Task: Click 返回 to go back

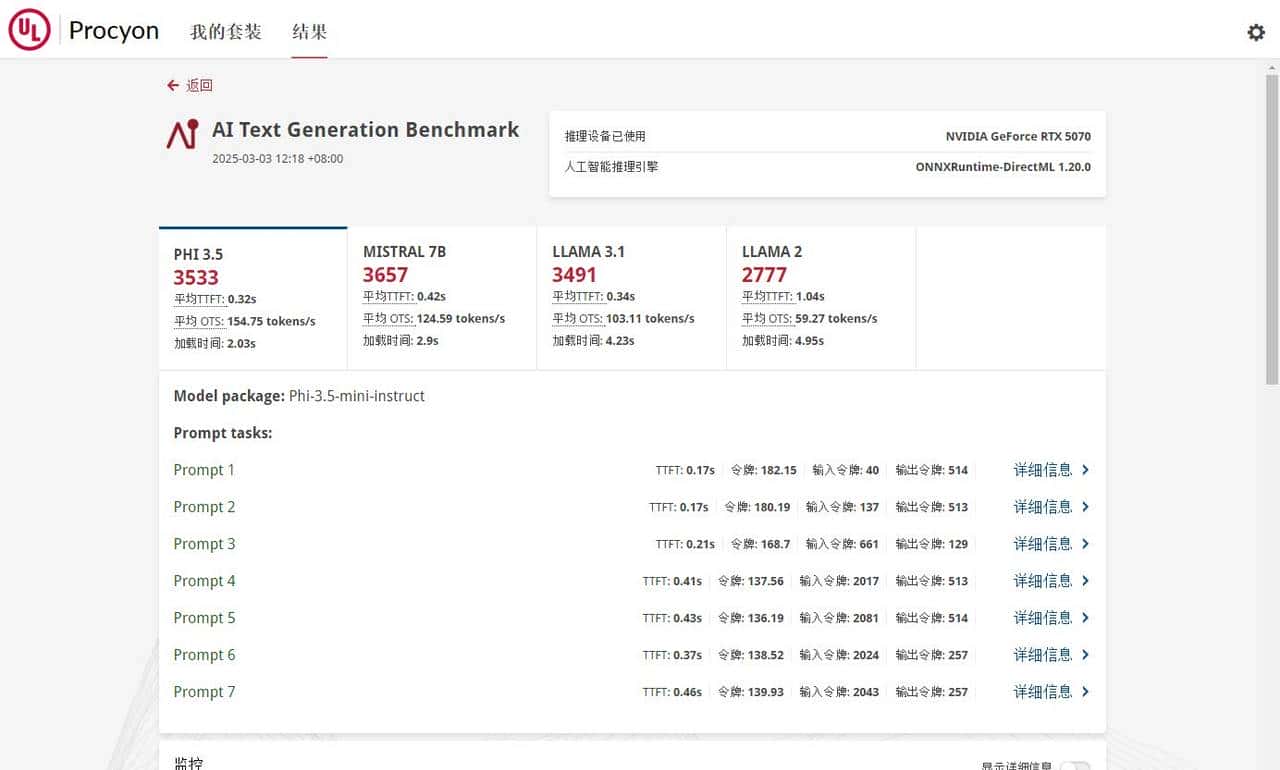Action: pyautogui.click(x=197, y=86)
